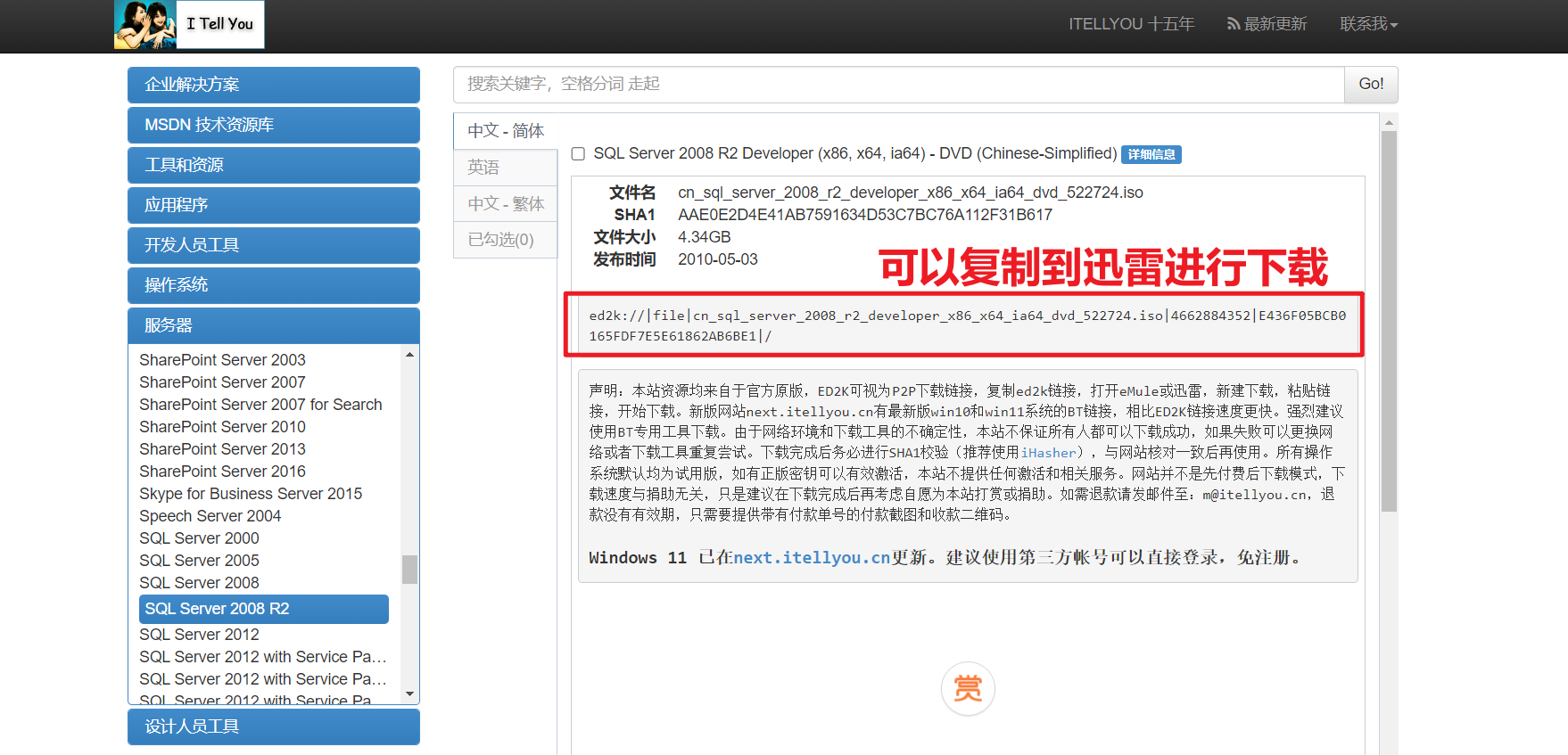The width and height of the screenshot is (1568, 755).
Task: Select SharePoint Server 2010 entry
Action: [x=222, y=427]
